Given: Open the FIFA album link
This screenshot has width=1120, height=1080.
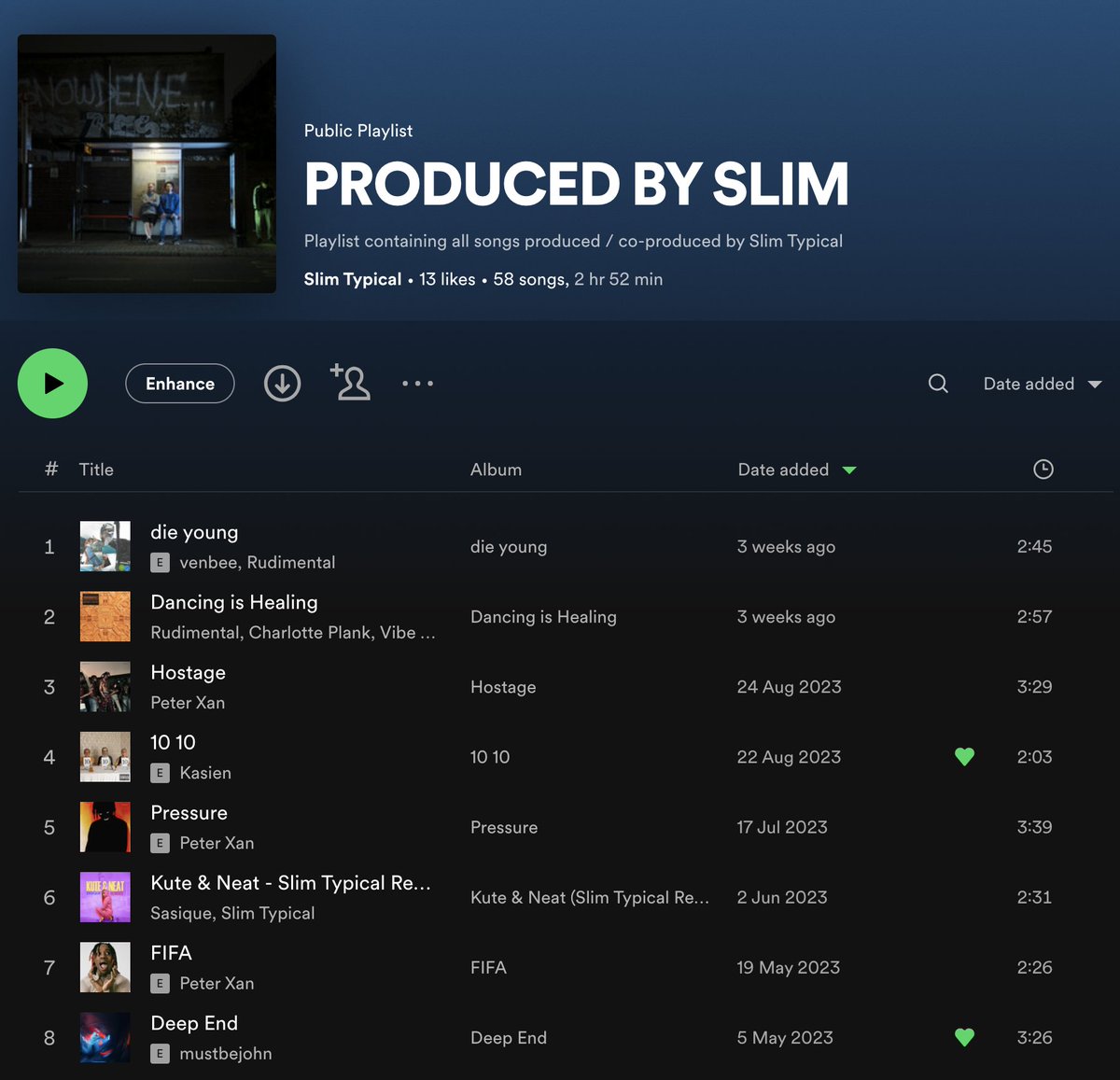Looking at the screenshot, I should click(x=488, y=967).
